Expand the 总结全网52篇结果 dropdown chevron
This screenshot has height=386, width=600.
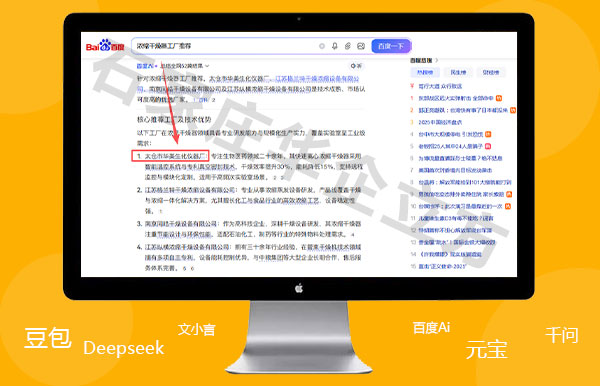click(x=207, y=66)
